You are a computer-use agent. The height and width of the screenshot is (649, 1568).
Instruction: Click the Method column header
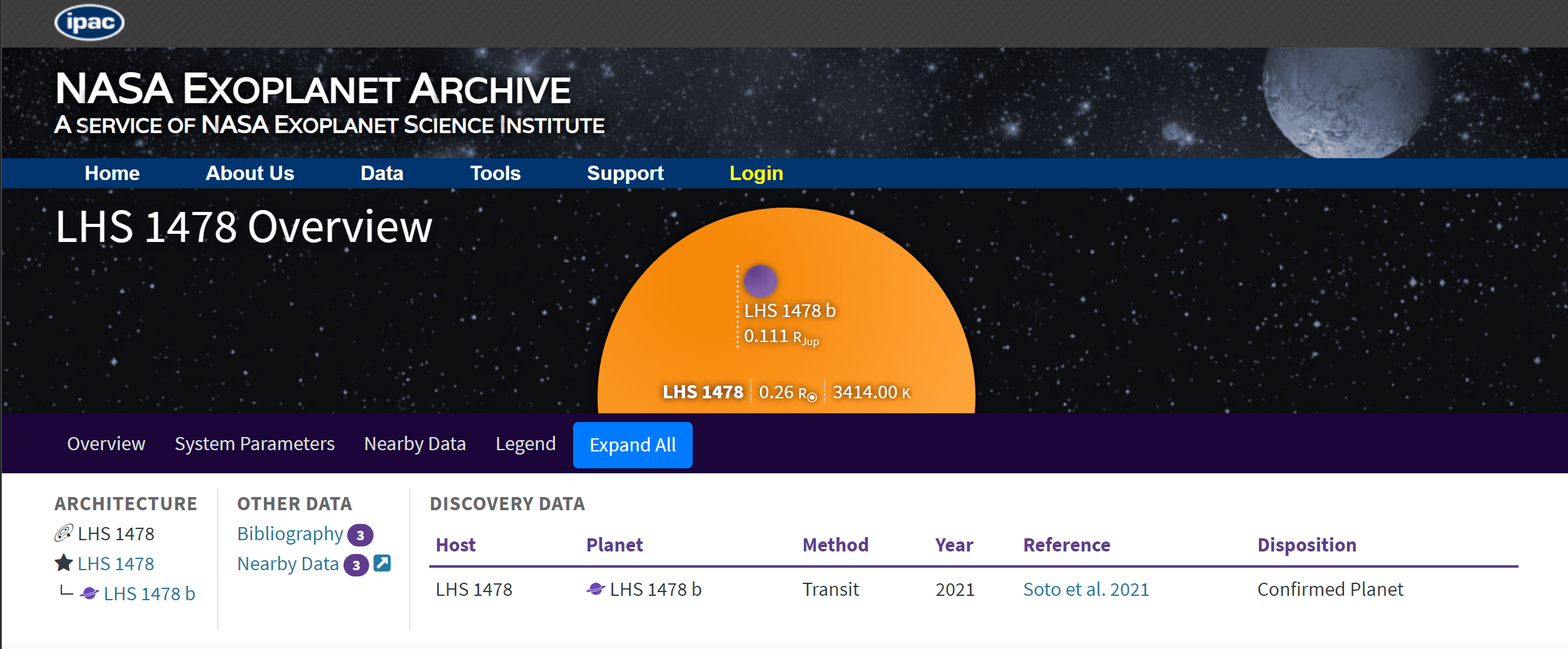(x=835, y=545)
